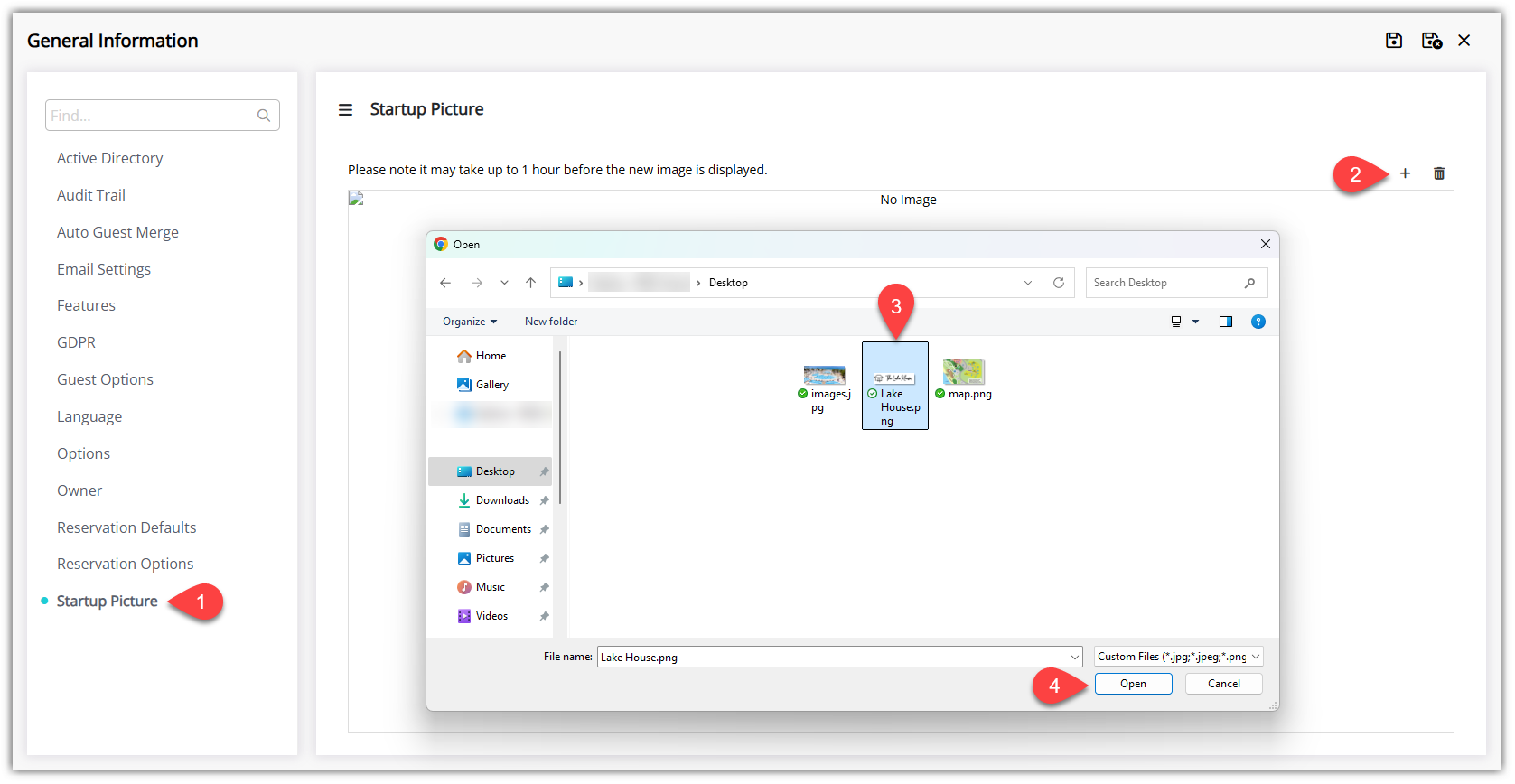1515x784 pixels.
Task: Open Audit Trail section
Action: click(91, 195)
